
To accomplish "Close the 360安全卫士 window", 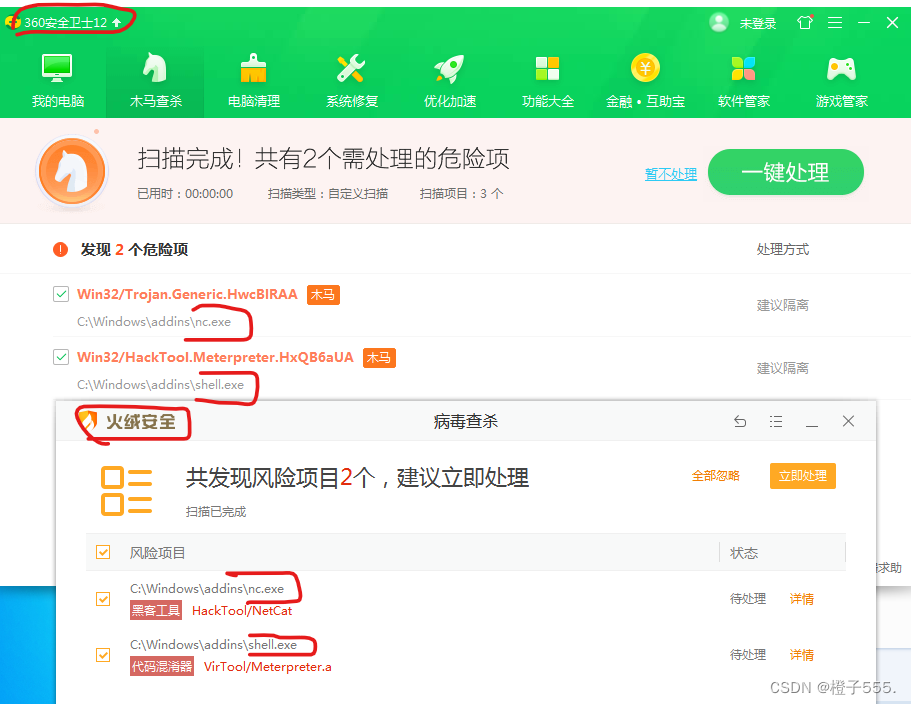I will [x=892, y=23].
